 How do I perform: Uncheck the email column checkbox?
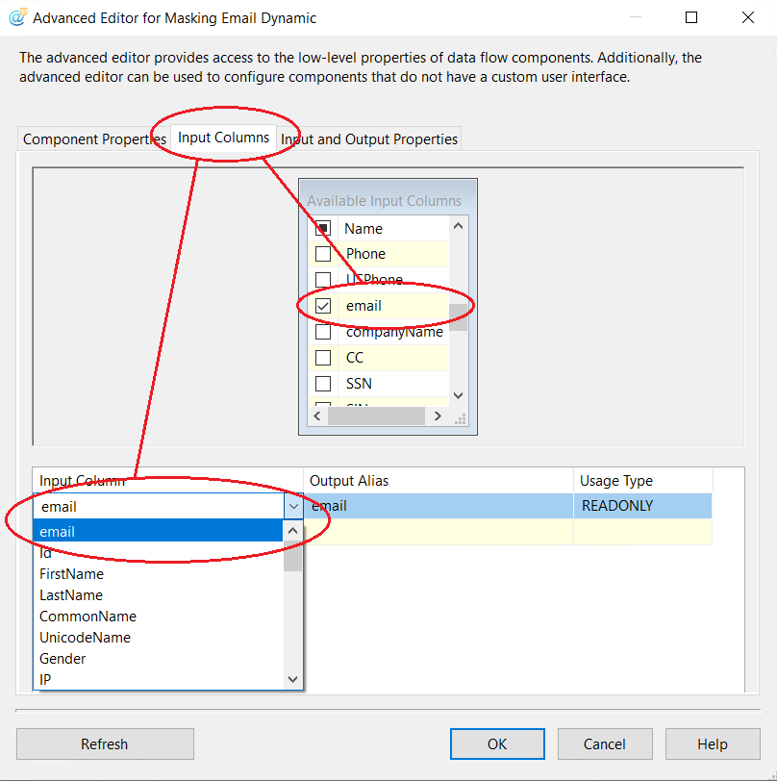pyautogui.click(x=323, y=306)
